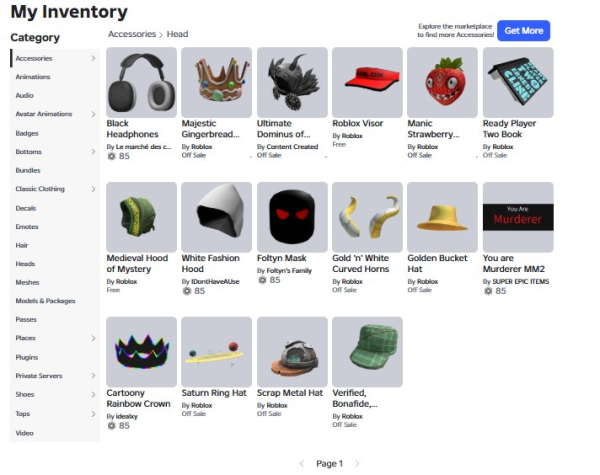
Task: Expand the Classic Clothing category arrow
Action: click(93, 189)
